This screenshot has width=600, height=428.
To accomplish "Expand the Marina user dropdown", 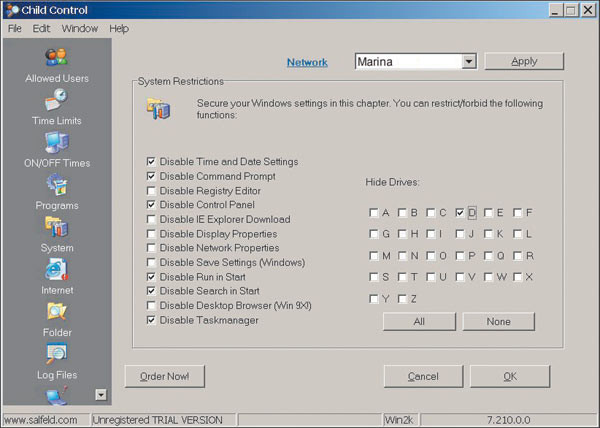I will coord(468,62).
